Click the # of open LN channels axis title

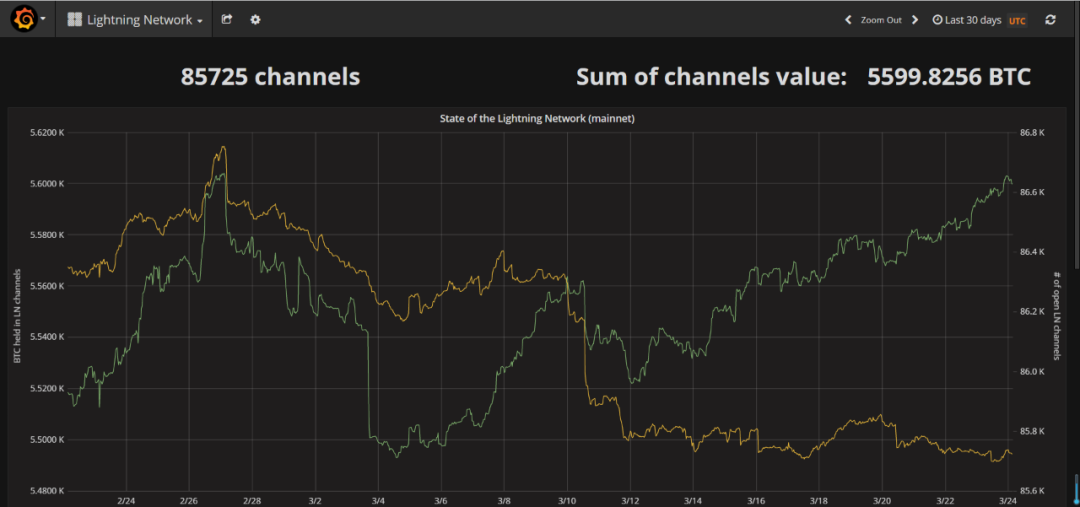tap(1056, 315)
